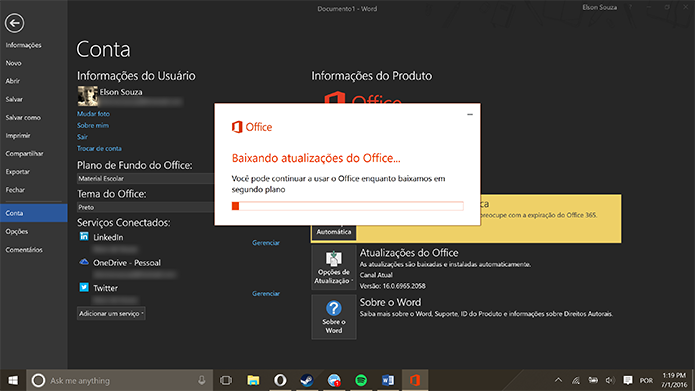The image size is (695, 391).
Task: Click the LinkedIn service icon
Action: [x=84, y=236]
